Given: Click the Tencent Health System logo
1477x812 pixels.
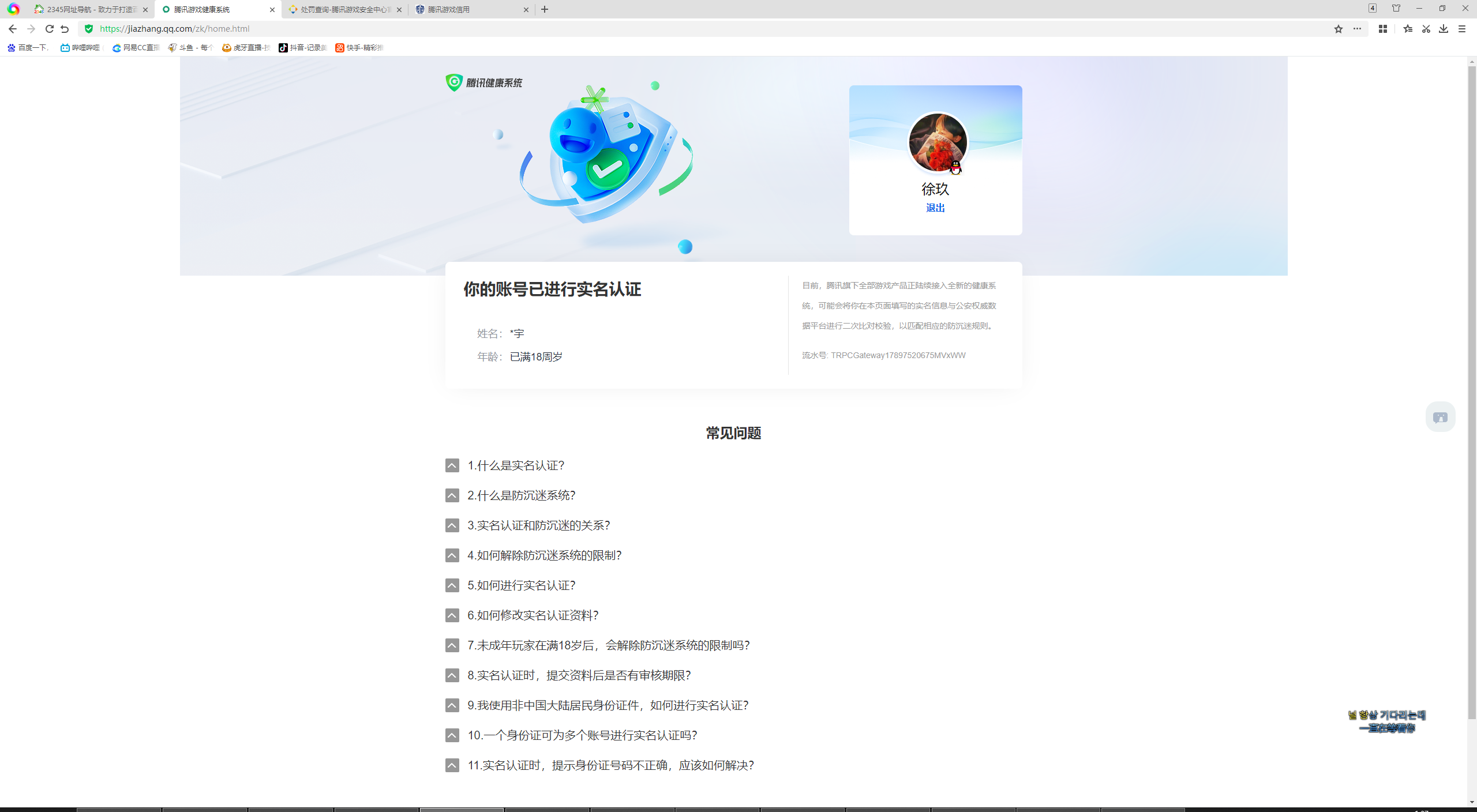Looking at the screenshot, I should 483,82.
